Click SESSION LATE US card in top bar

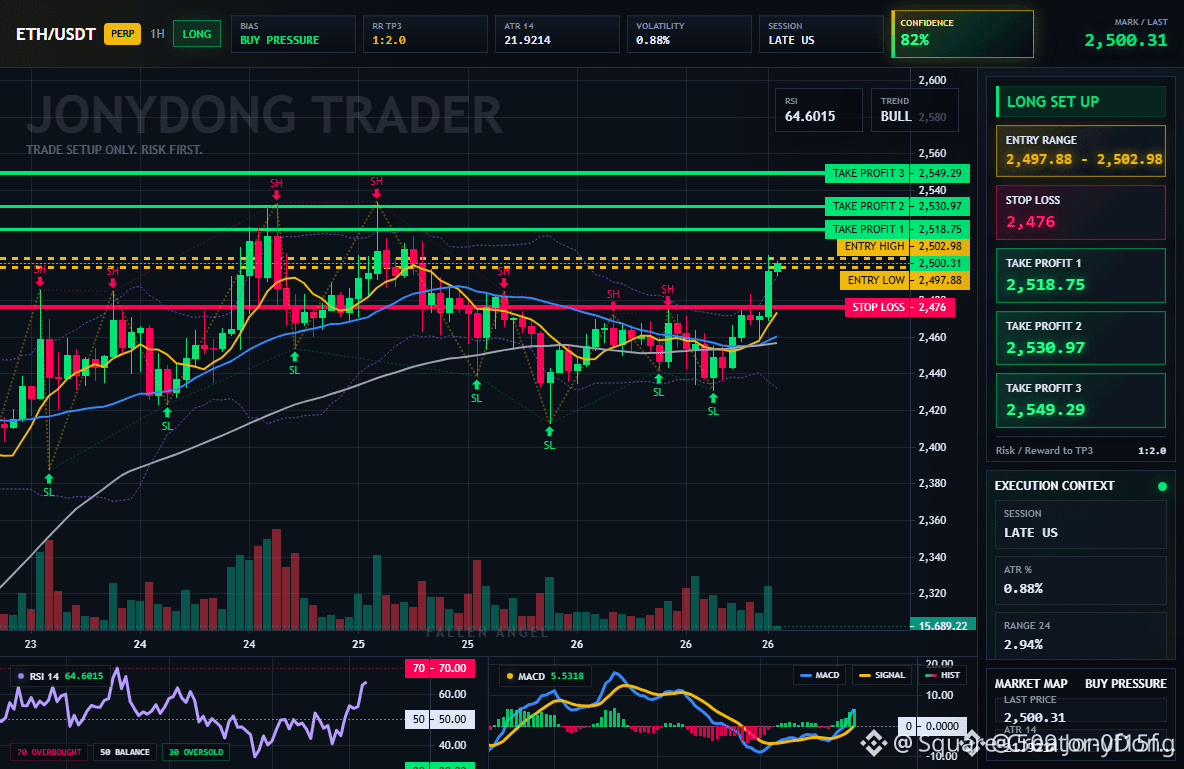[821, 34]
